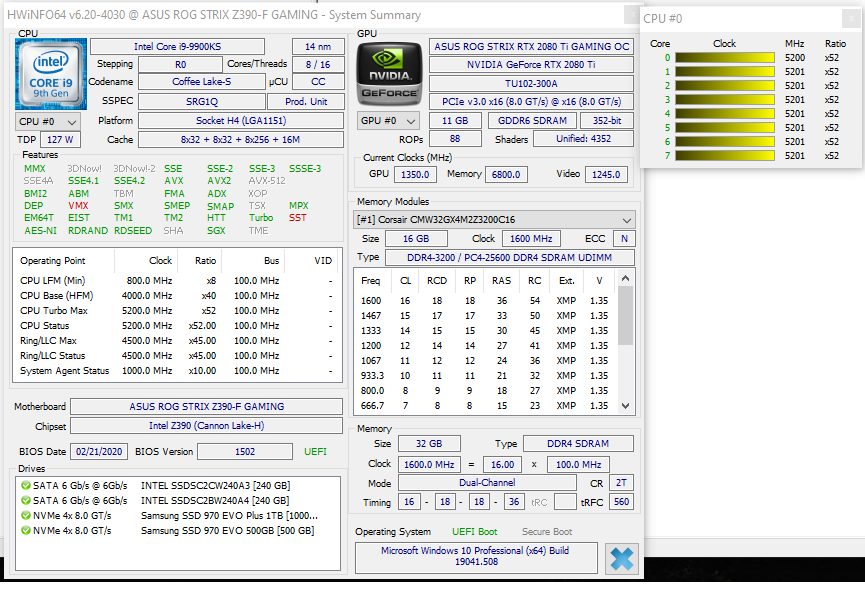The image size is (865, 593).
Task: Click the DDR4-3200 / PC4-25600 type field
Action: click(509, 258)
